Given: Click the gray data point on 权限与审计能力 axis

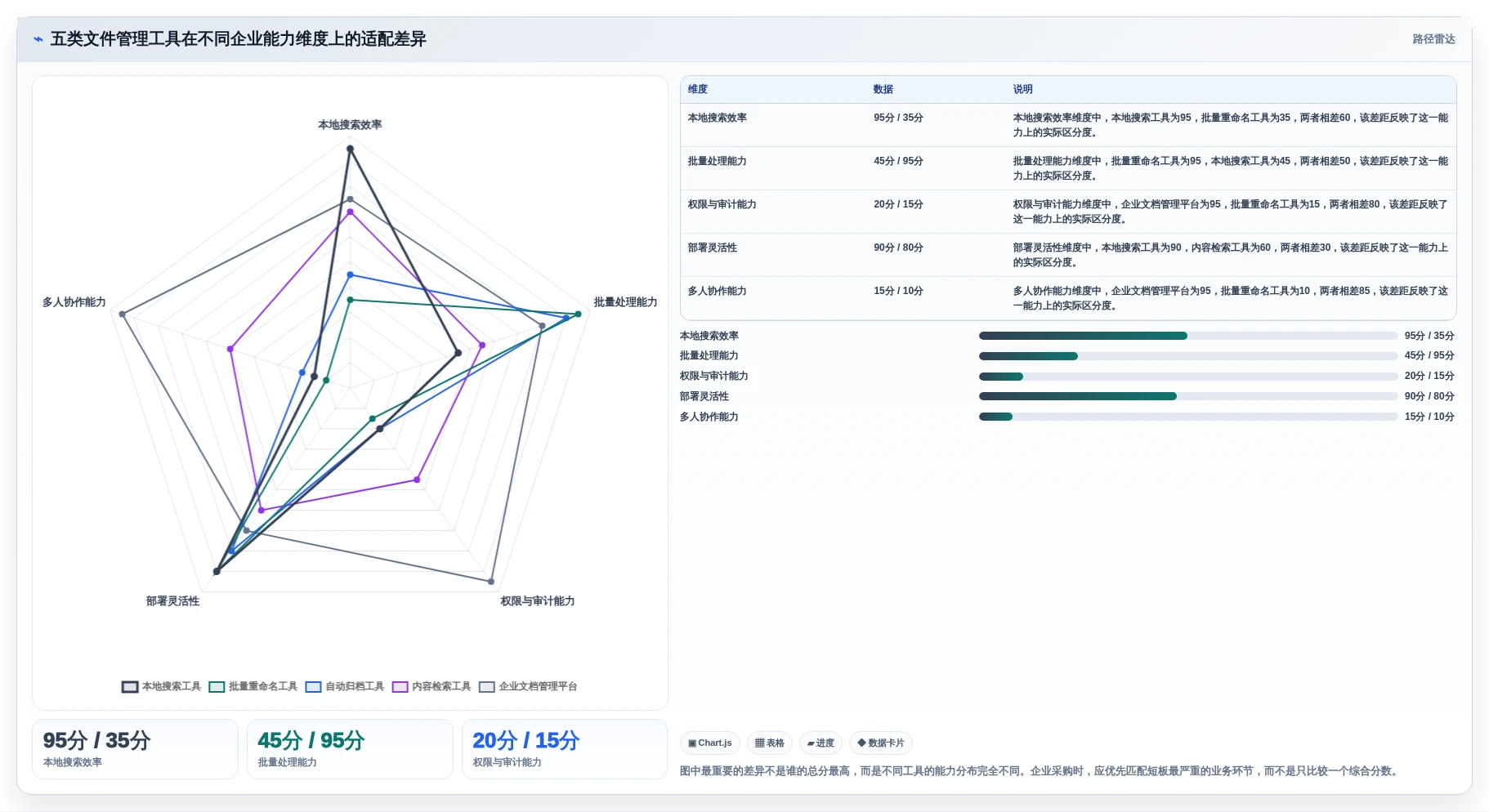Looking at the screenshot, I should tap(491, 582).
